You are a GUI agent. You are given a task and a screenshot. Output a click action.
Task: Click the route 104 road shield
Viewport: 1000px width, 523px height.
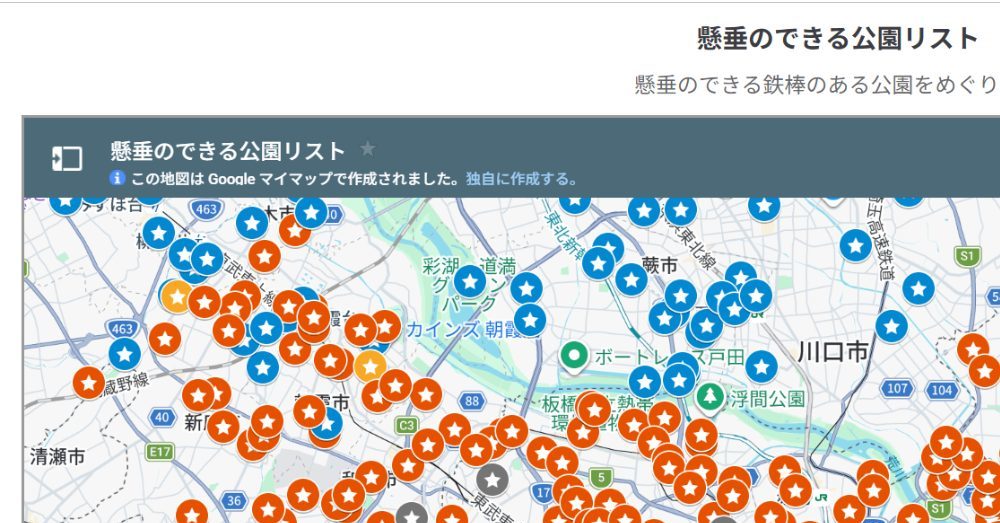click(941, 390)
